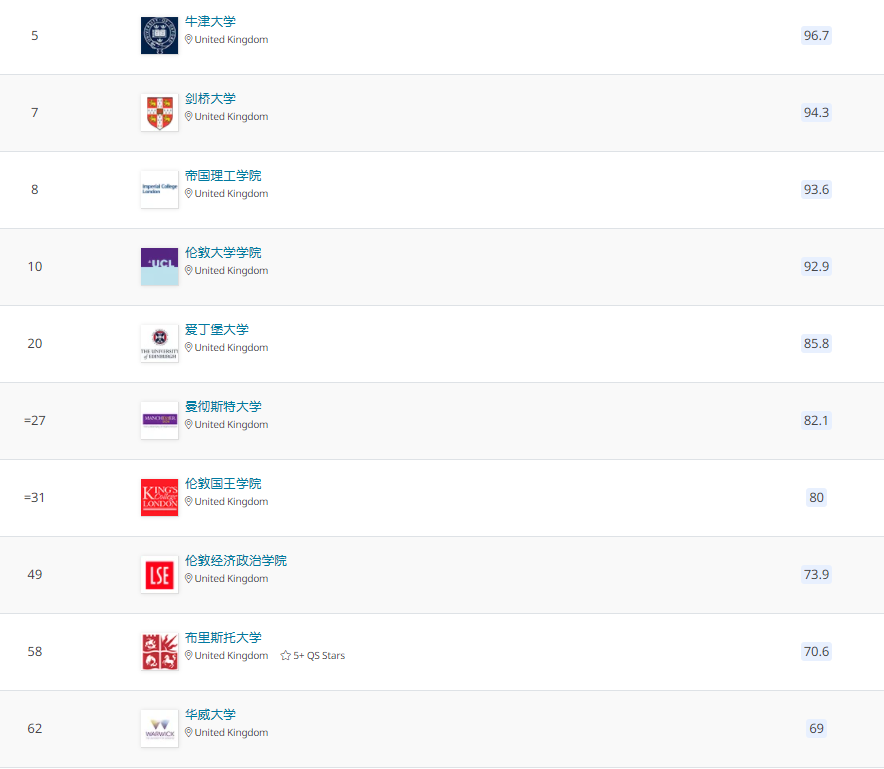Open the 帝国理工学院 link
The height and width of the screenshot is (769, 884).
pos(223,175)
